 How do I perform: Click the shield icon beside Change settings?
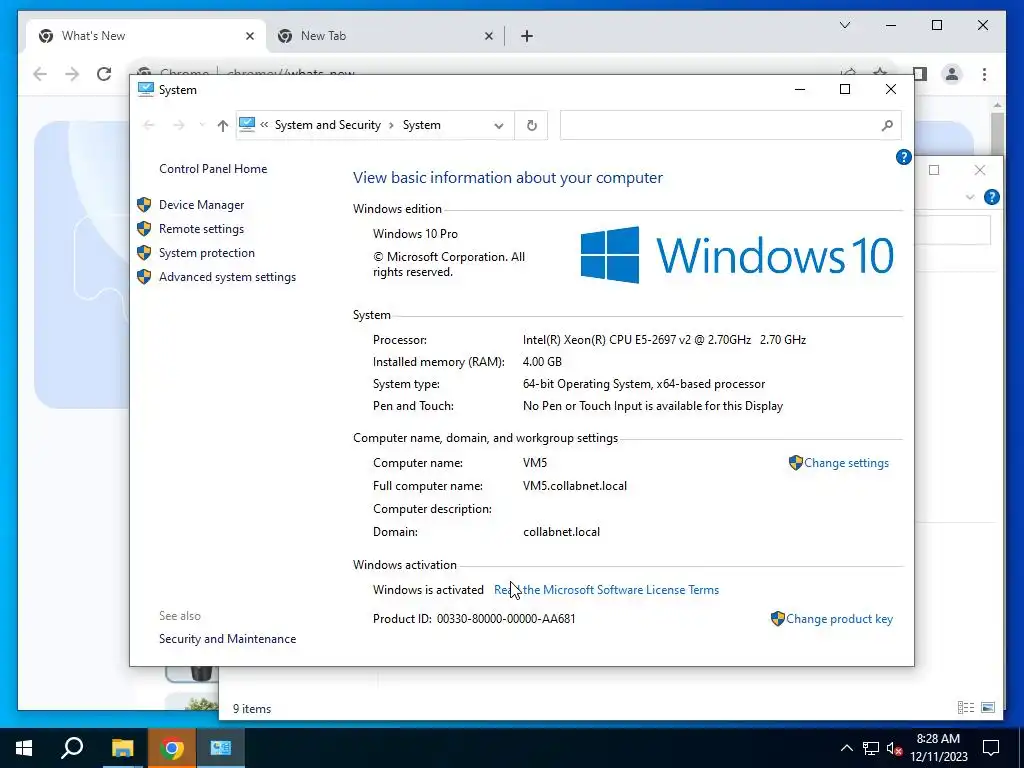(795, 463)
